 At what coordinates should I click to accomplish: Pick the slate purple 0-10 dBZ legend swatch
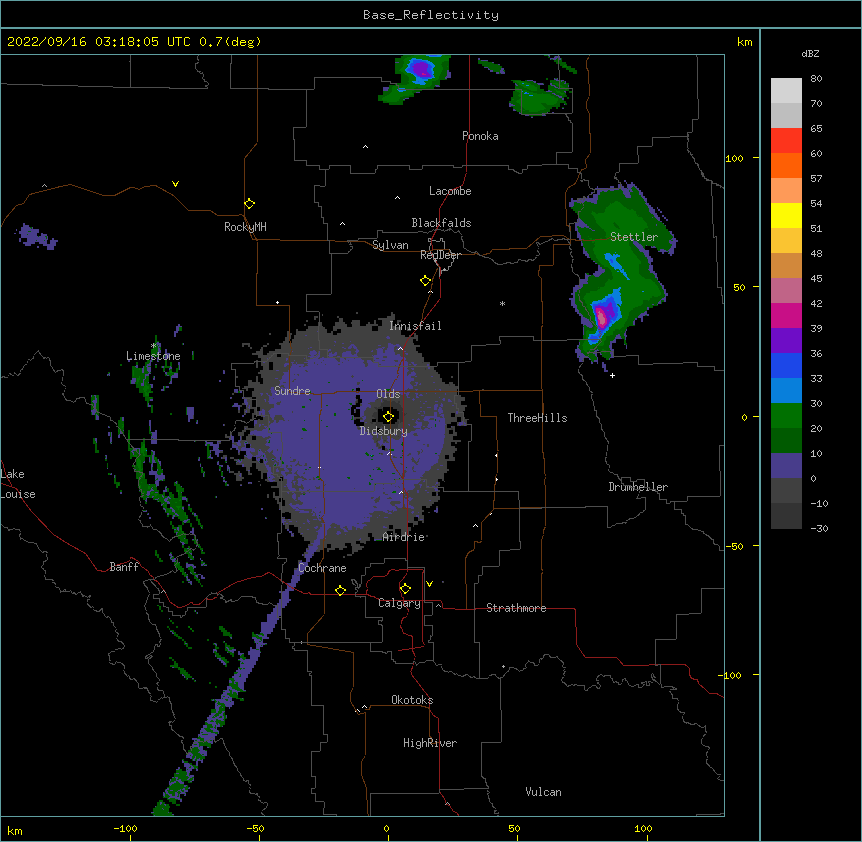[x=786, y=466]
